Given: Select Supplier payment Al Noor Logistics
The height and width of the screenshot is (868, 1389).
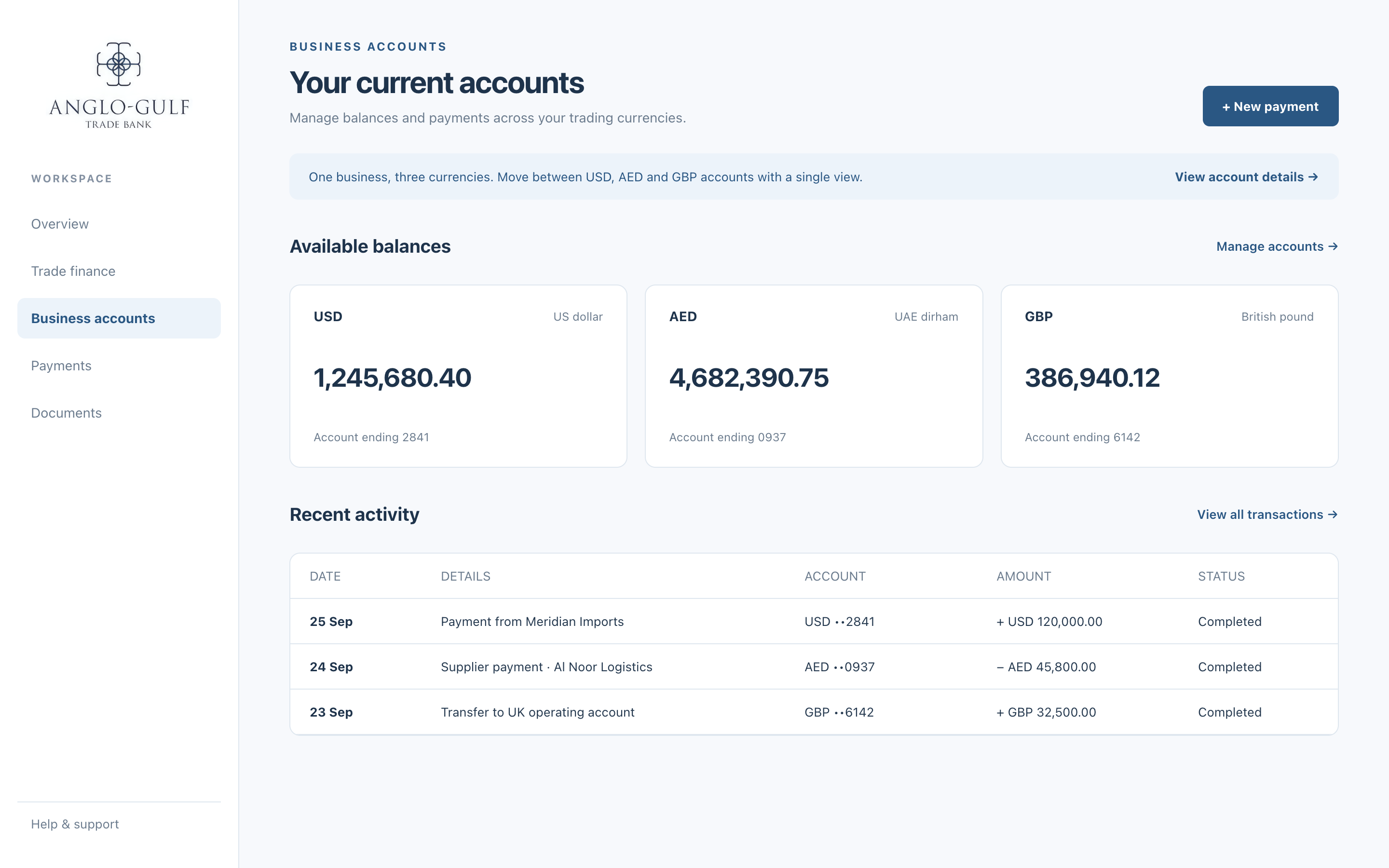Looking at the screenshot, I should coord(814,666).
